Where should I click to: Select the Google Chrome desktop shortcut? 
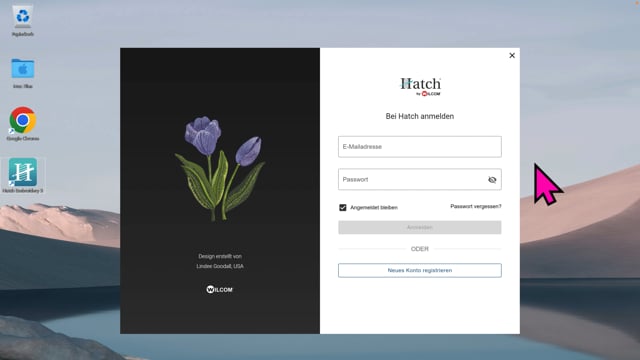coord(22,124)
